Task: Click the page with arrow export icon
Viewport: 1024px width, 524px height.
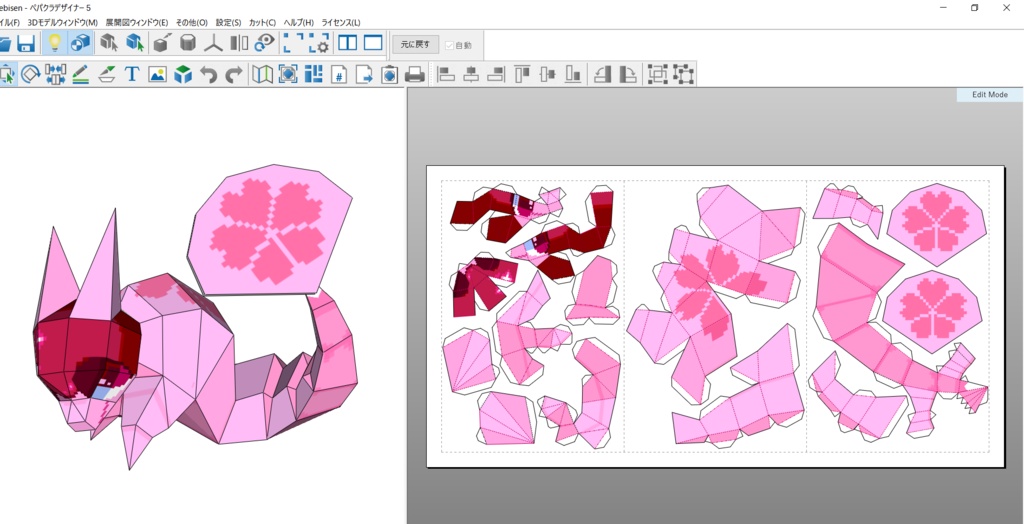Action: pyautogui.click(x=364, y=74)
